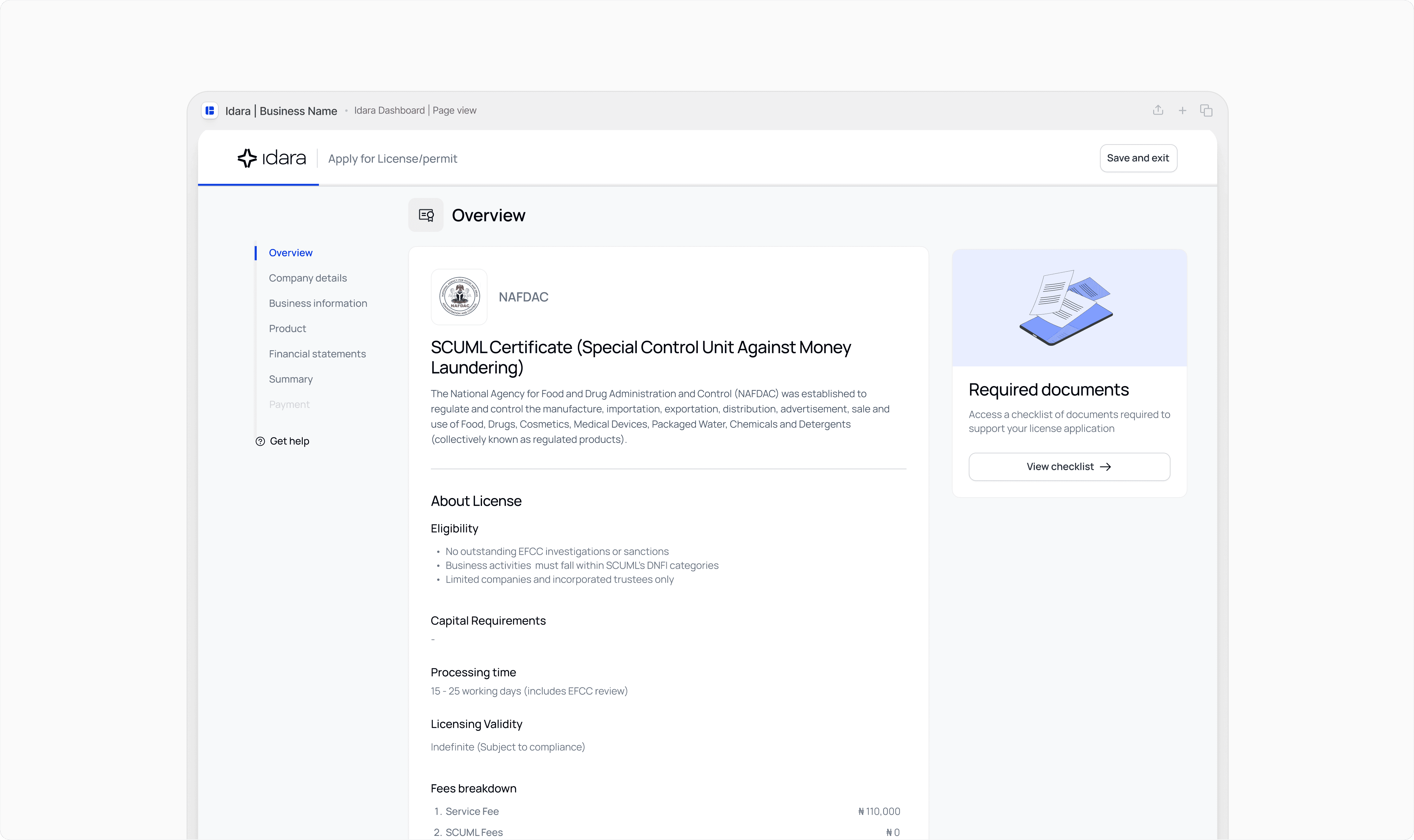
Task: Go to Business information step
Action: point(318,303)
